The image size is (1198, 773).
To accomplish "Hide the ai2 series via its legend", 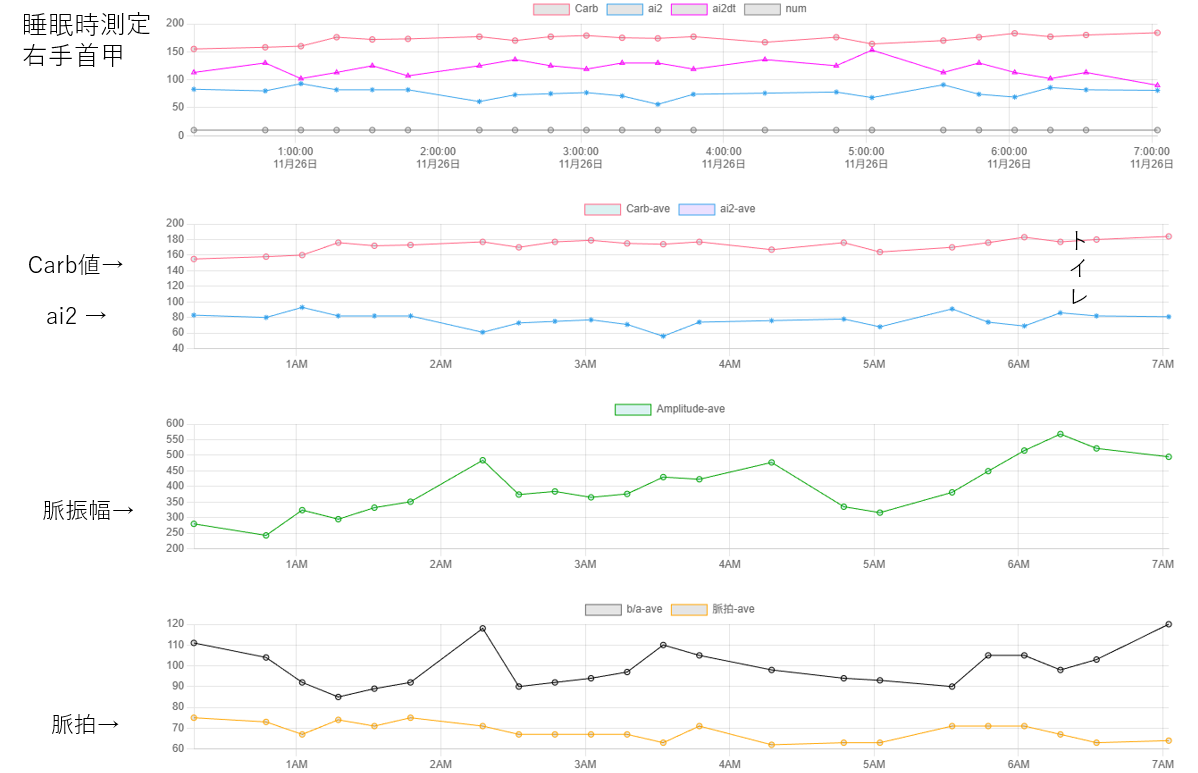I will pyautogui.click(x=623, y=9).
